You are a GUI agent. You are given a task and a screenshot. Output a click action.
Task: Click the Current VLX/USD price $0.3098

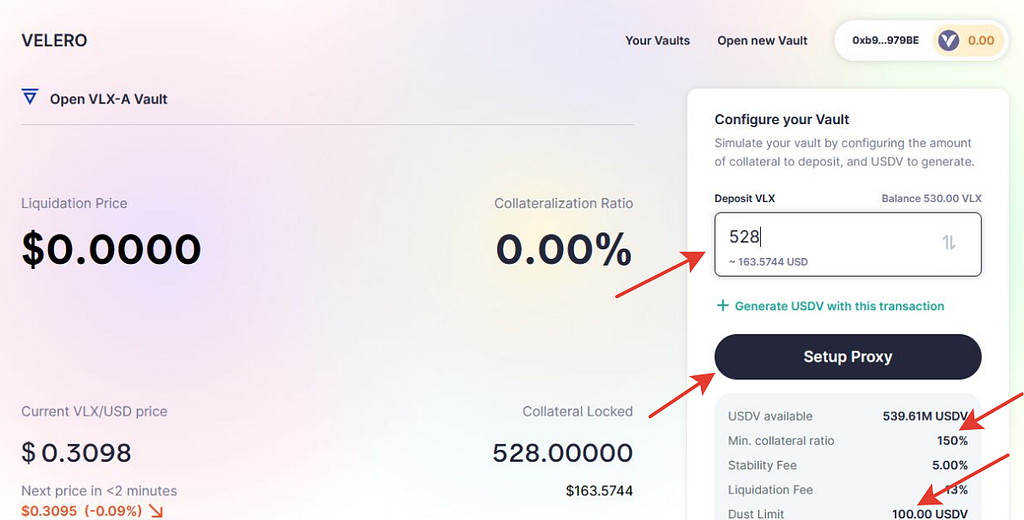[76, 453]
